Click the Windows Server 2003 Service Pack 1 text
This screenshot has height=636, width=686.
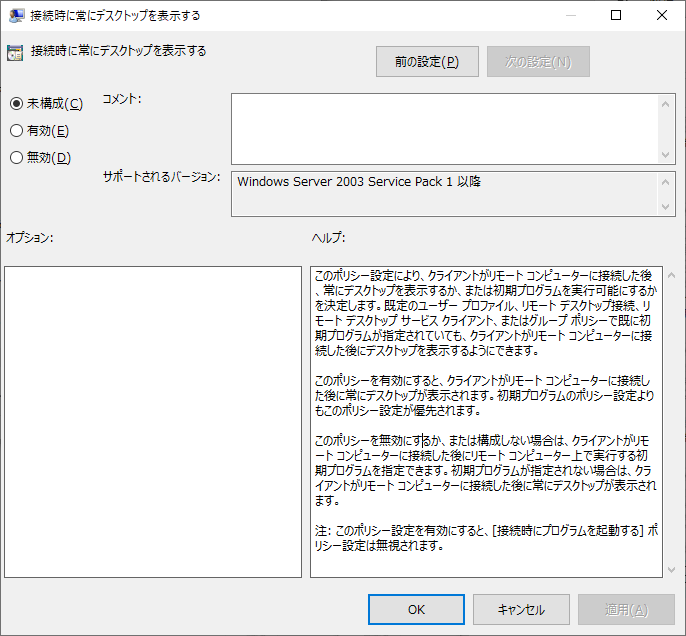pyautogui.click(x=359, y=182)
